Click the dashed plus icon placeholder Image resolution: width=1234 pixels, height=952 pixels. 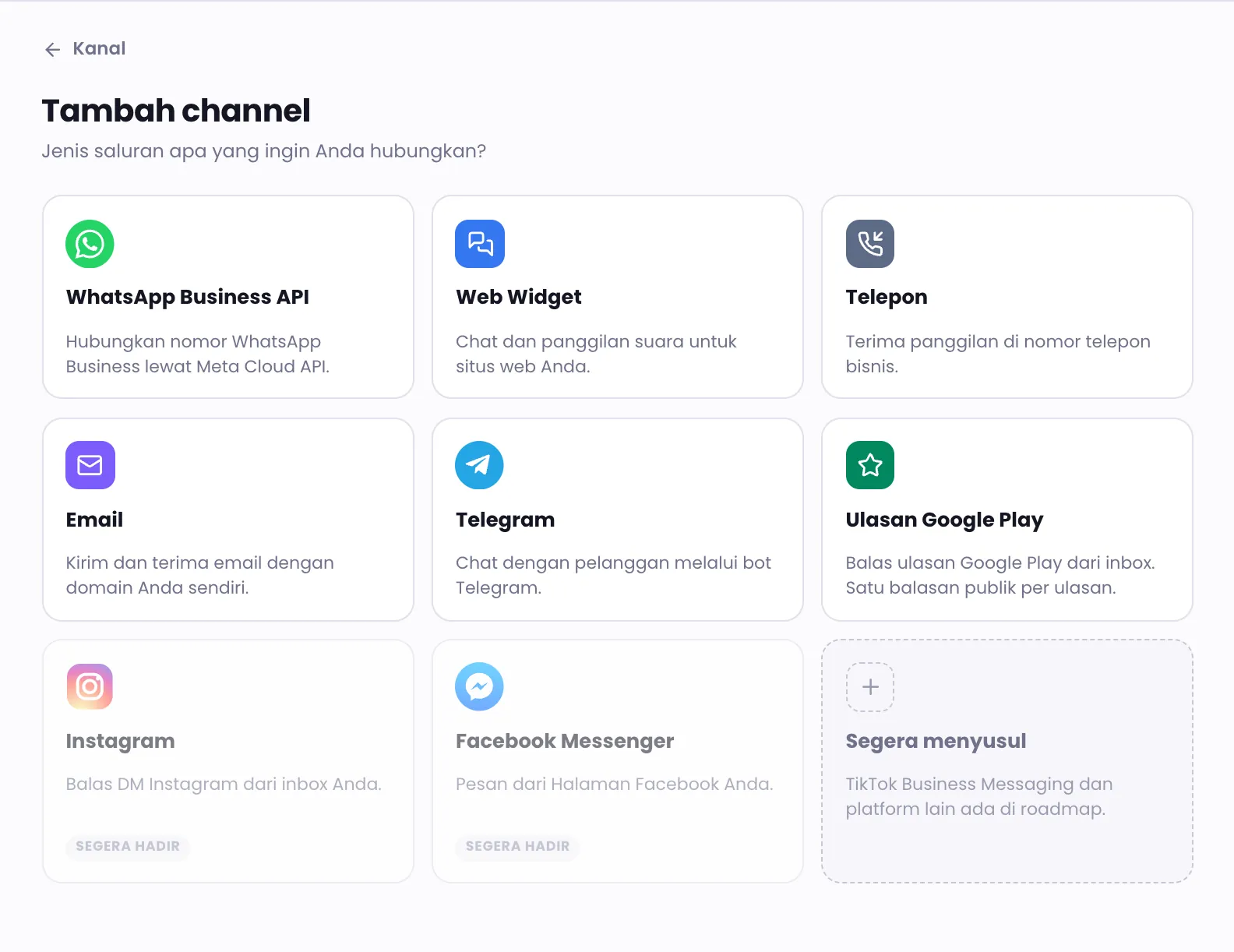[870, 687]
